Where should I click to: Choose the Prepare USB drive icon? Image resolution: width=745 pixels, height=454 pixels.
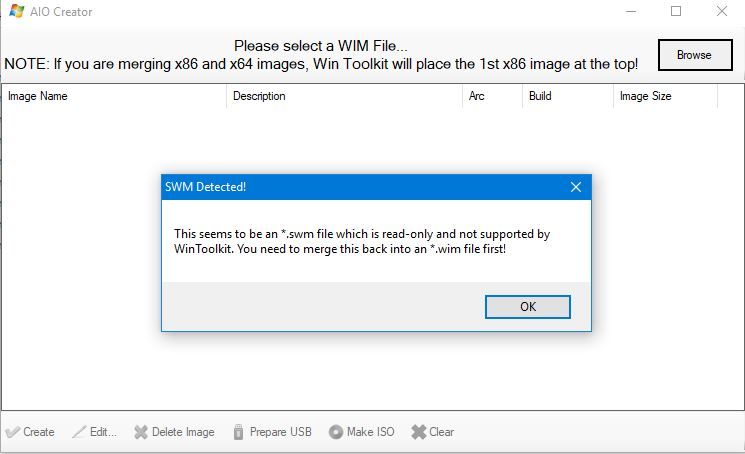[x=239, y=432]
